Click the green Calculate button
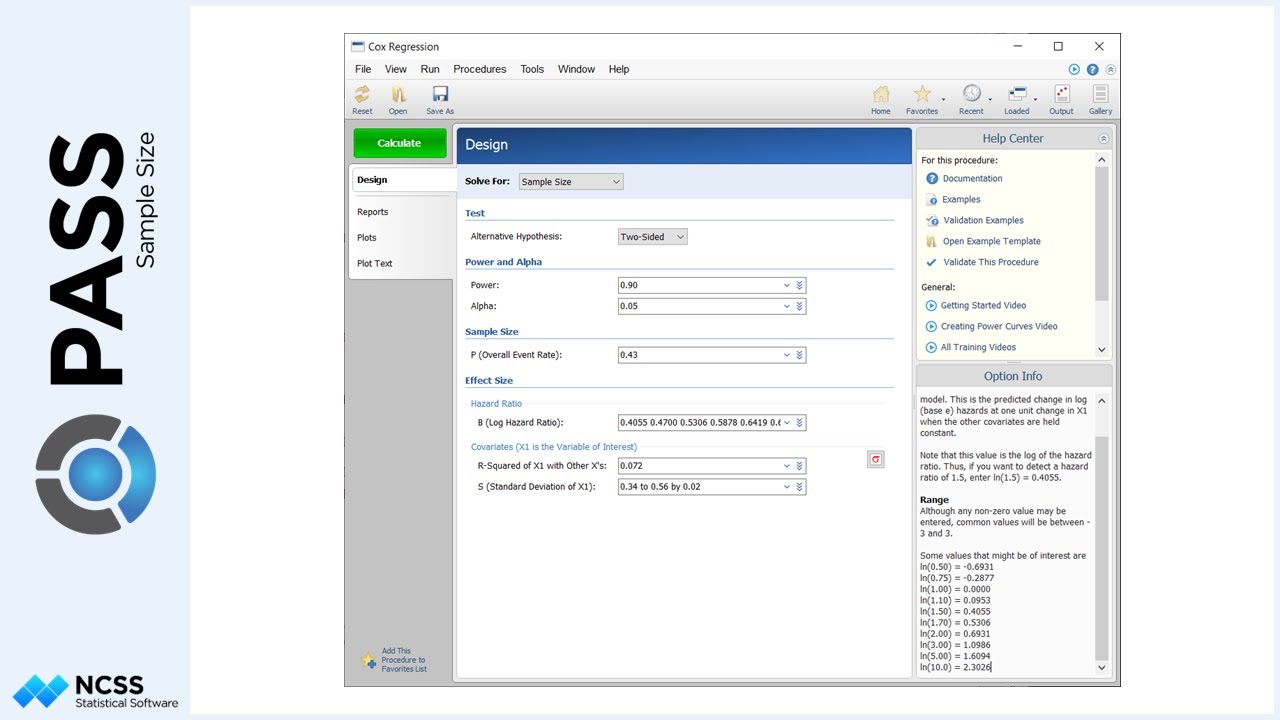The width and height of the screenshot is (1280, 720). click(x=399, y=143)
